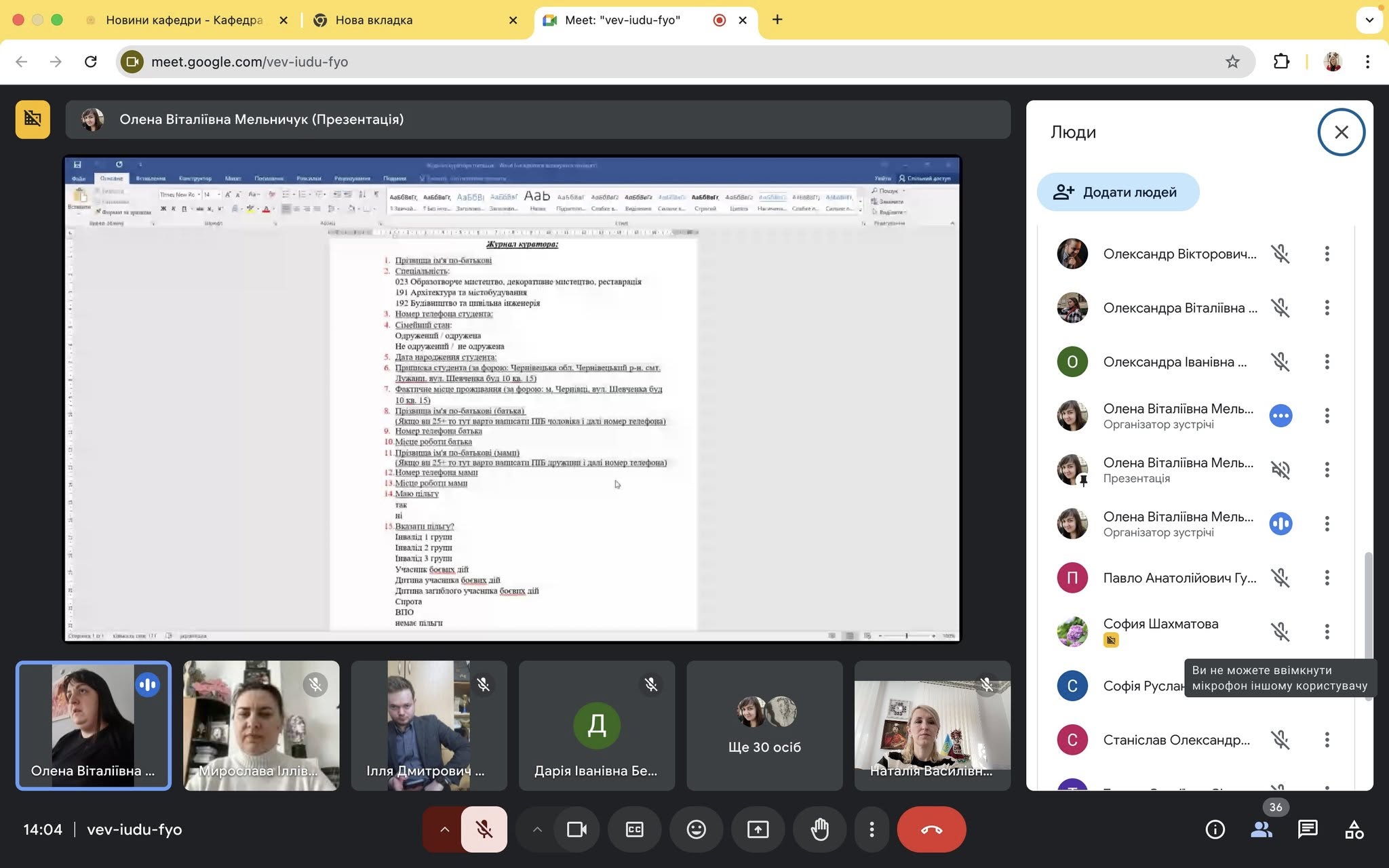The width and height of the screenshot is (1389, 868).
Task: Click the people list scrollbar
Action: coord(1368,626)
